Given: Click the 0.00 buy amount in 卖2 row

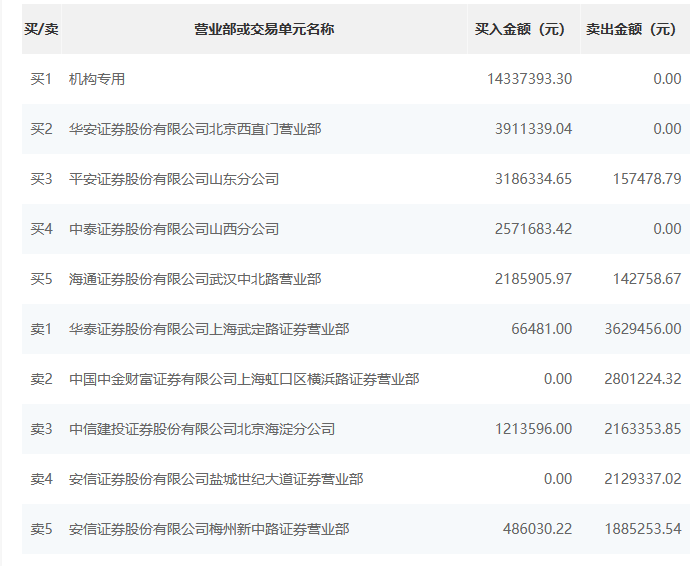Looking at the screenshot, I should tap(558, 379).
